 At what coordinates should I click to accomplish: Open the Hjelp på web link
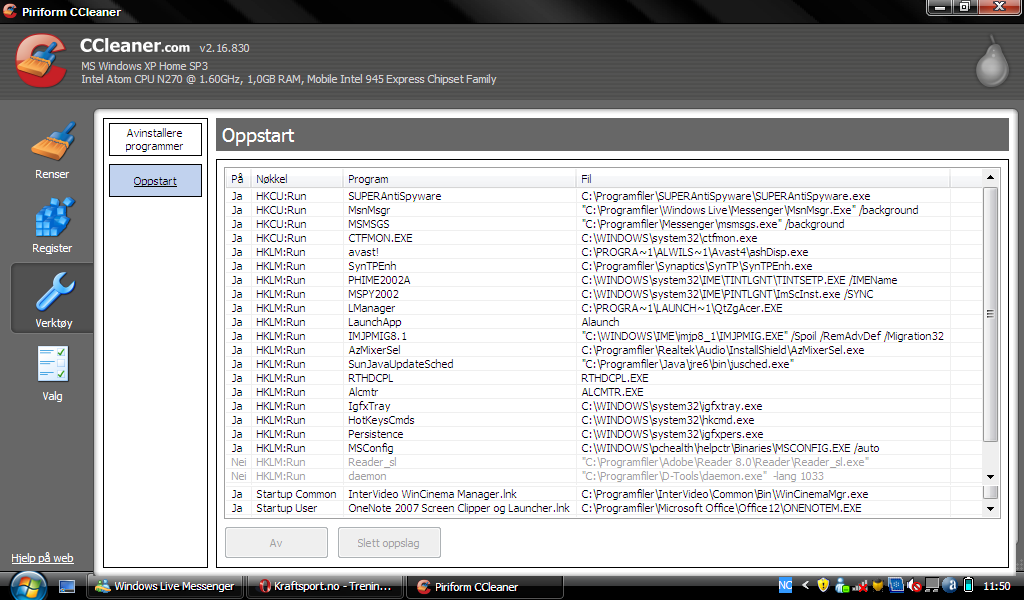(x=42, y=558)
